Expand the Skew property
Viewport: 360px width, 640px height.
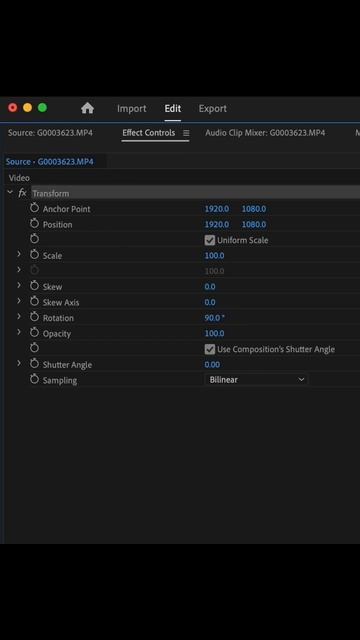[19, 285]
